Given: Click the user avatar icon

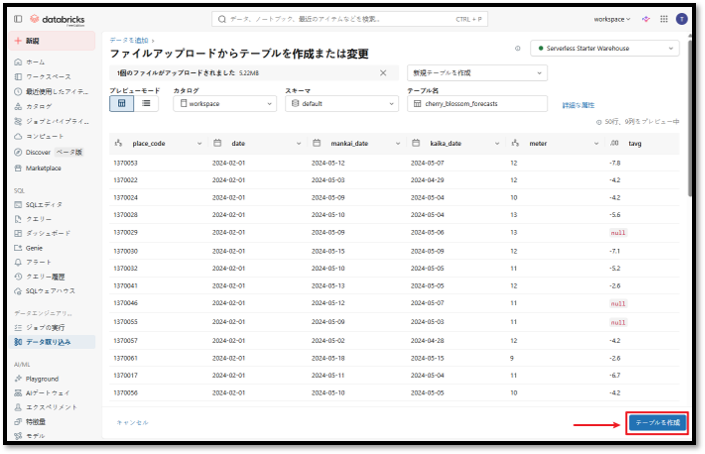Looking at the screenshot, I should click(682, 19).
